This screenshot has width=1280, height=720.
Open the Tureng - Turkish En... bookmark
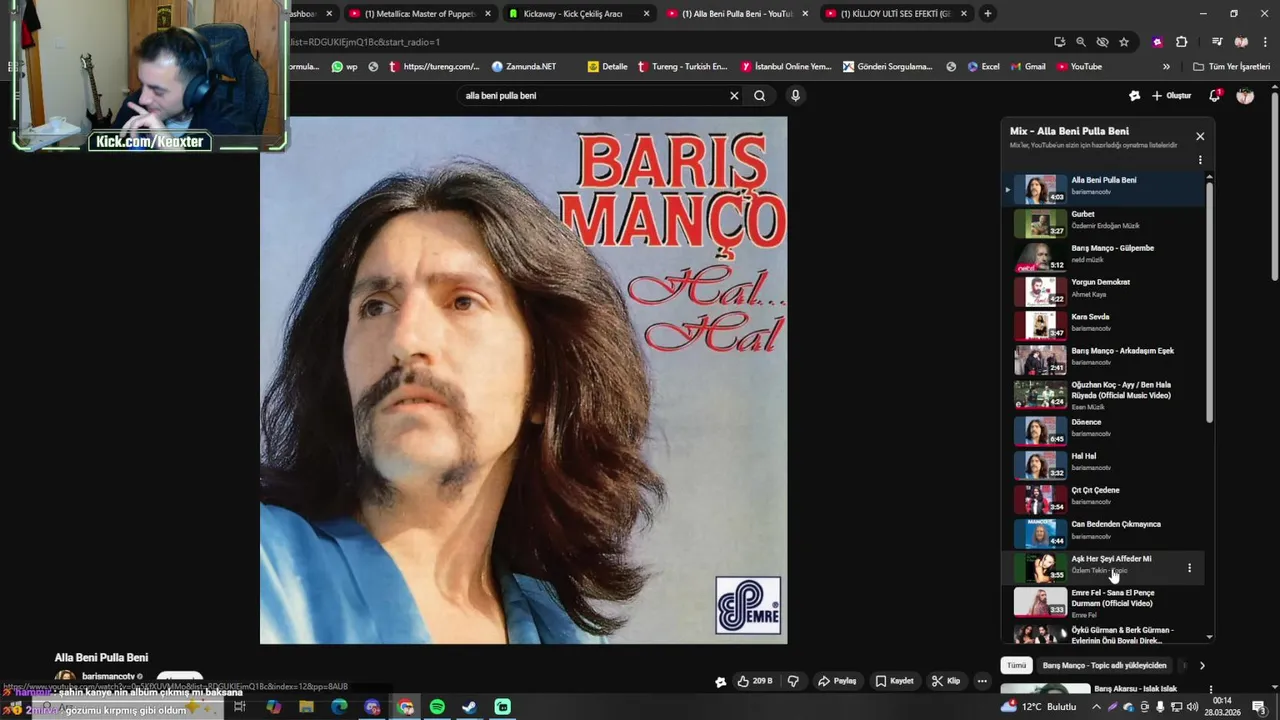[682, 67]
